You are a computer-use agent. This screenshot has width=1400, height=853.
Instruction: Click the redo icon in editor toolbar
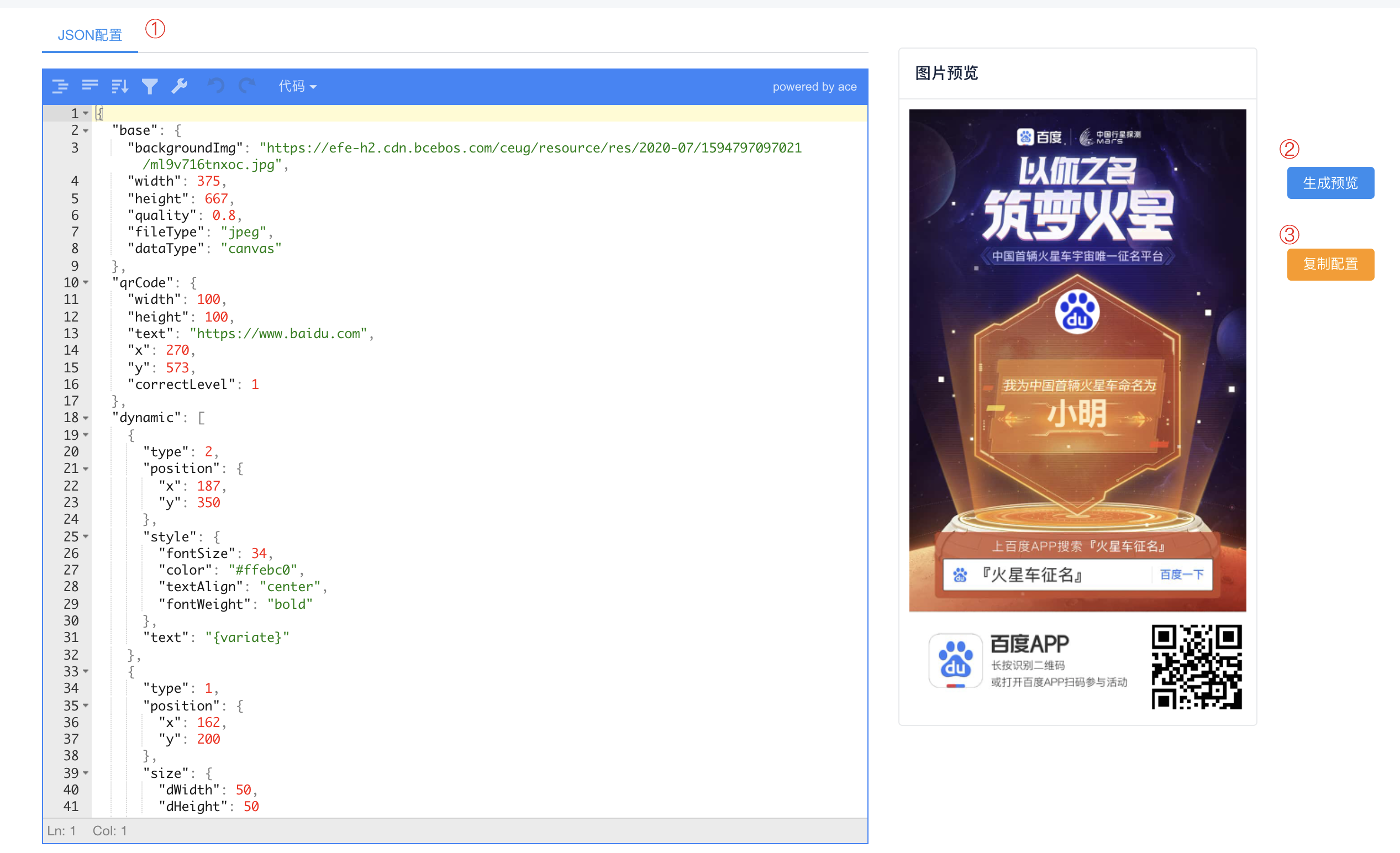[246, 86]
